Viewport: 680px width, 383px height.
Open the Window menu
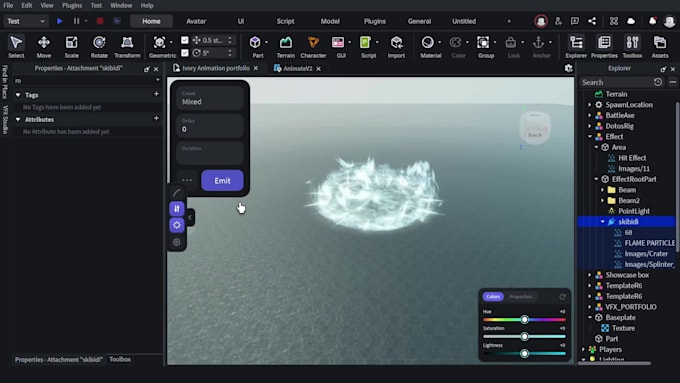[121, 5]
